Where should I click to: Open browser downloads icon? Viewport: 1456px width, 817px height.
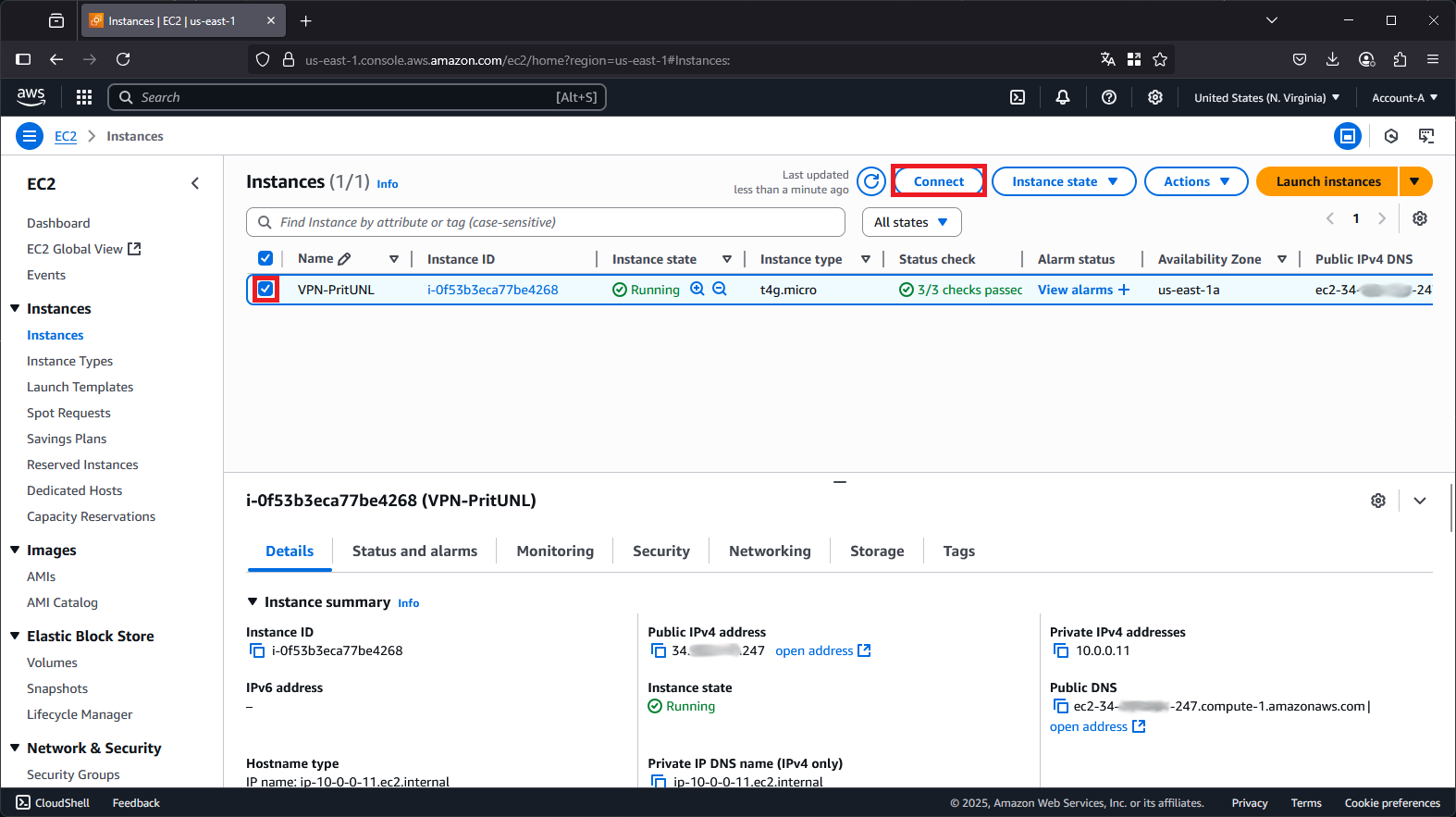(x=1333, y=59)
